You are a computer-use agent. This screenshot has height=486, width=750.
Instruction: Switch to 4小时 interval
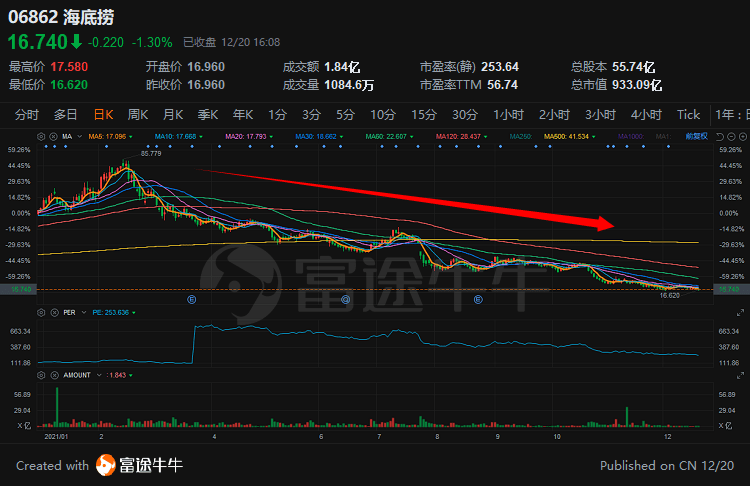pyautogui.click(x=646, y=115)
